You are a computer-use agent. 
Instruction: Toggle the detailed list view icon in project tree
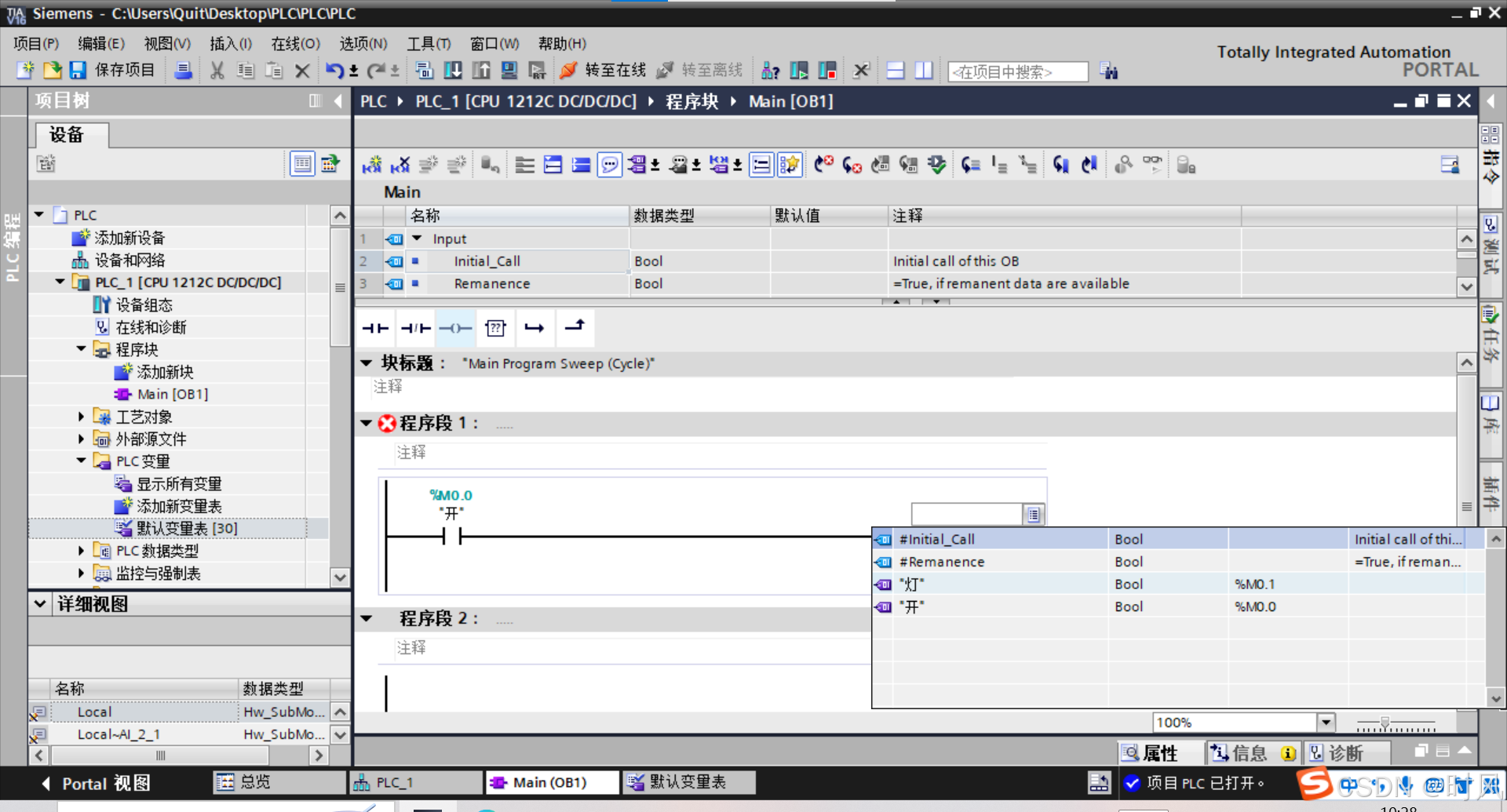(302, 163)
